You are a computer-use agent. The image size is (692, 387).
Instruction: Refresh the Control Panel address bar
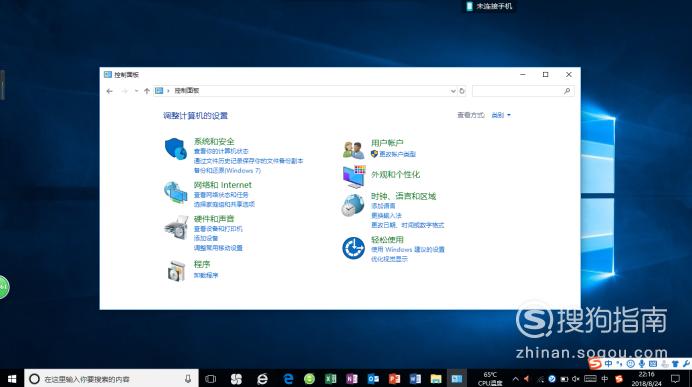462,91
